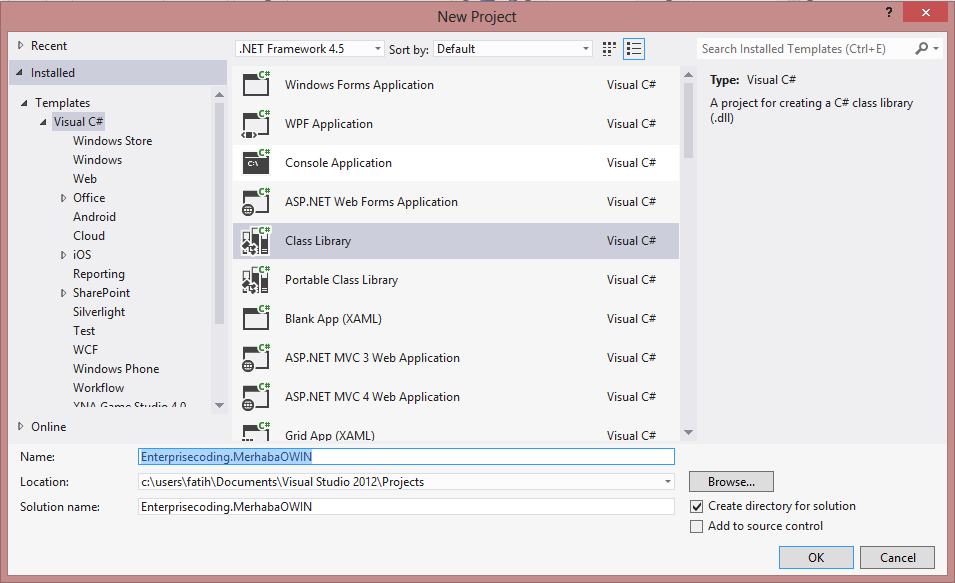The height and width of the screenshot is (583, 955).
Task: Select the Android category
Action: (94, 217)
